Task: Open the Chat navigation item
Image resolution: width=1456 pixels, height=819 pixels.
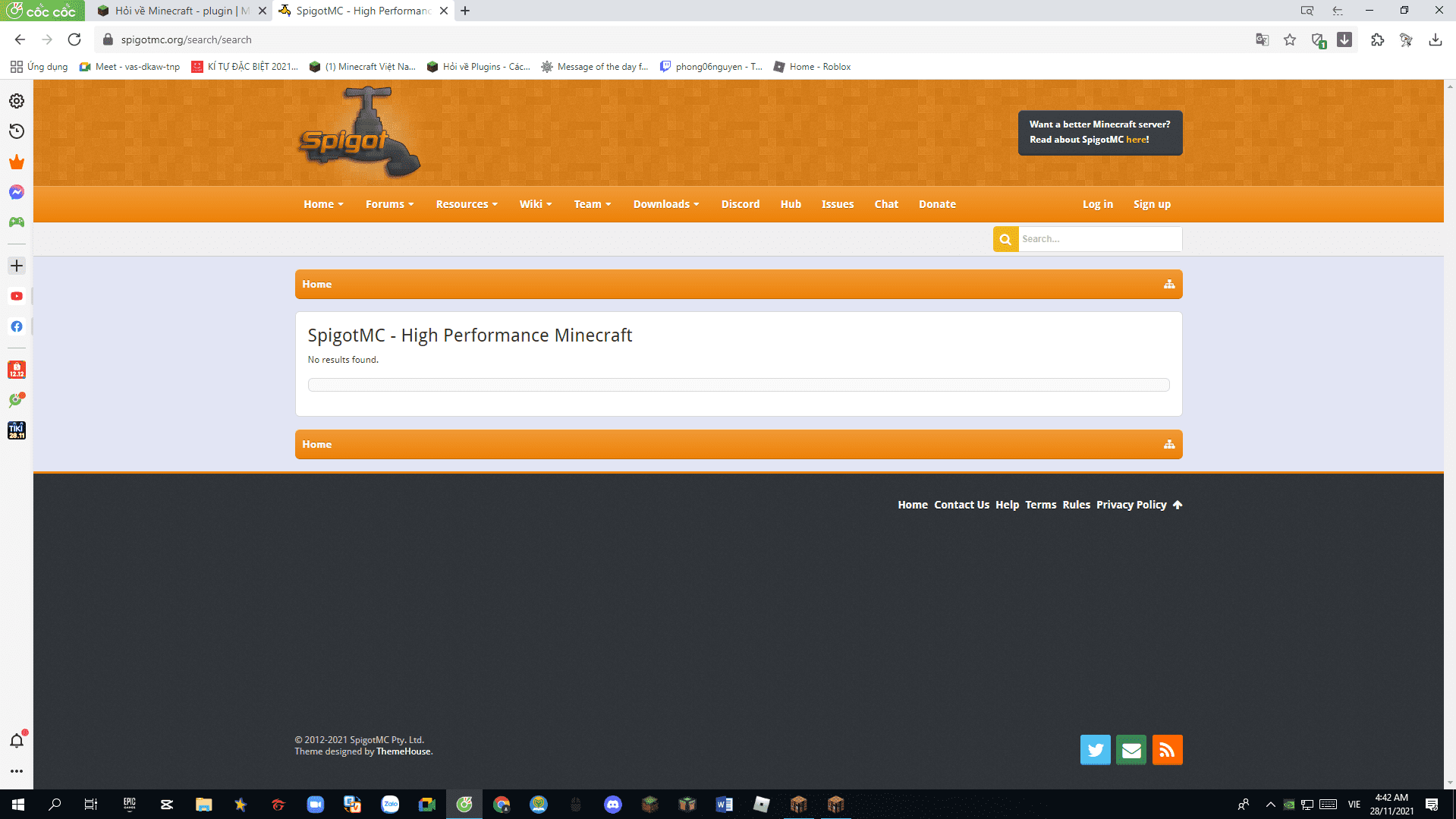Action: coord(886,204)
